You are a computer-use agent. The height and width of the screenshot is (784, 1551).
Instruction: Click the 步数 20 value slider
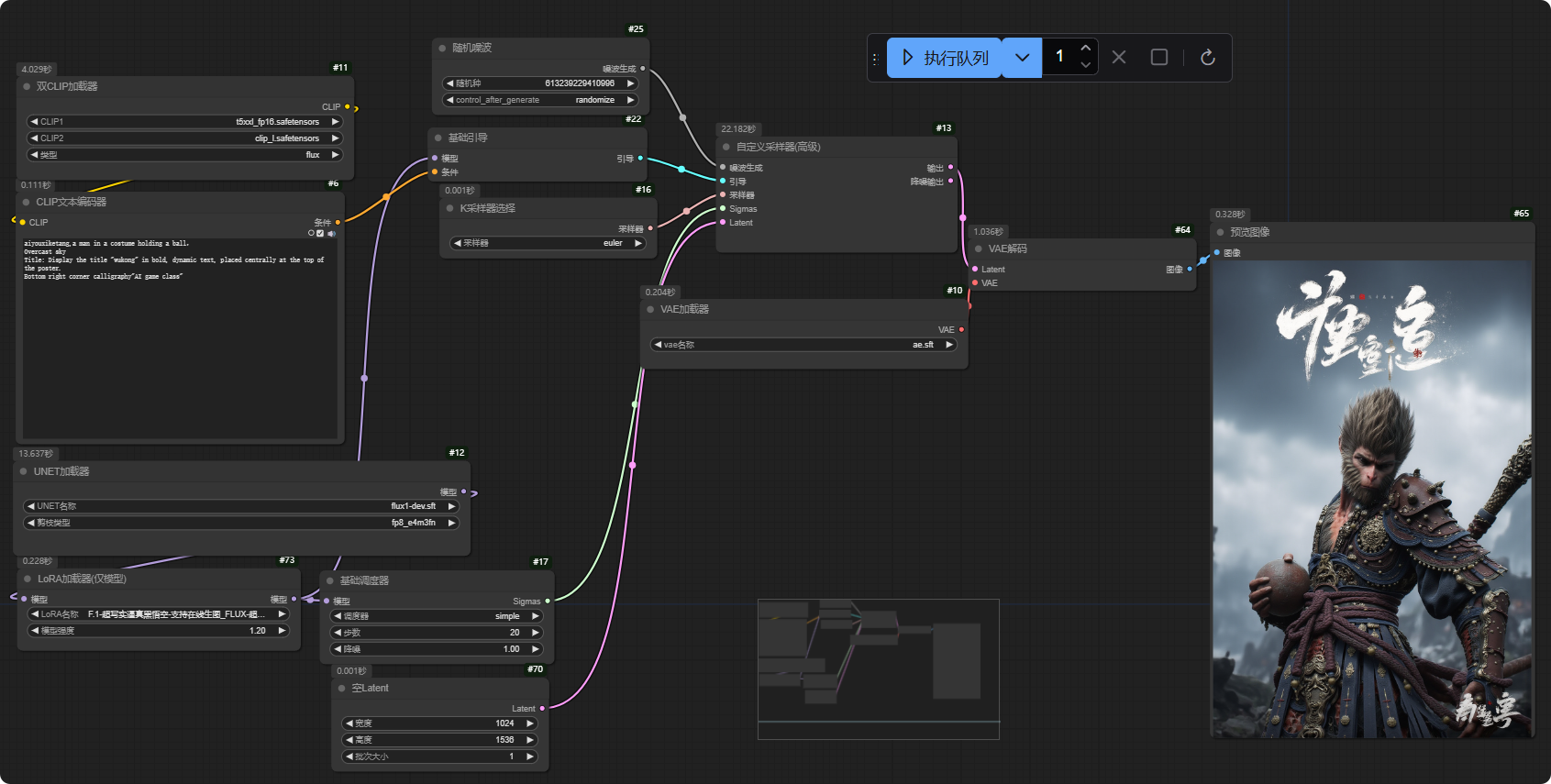(437, 633)
